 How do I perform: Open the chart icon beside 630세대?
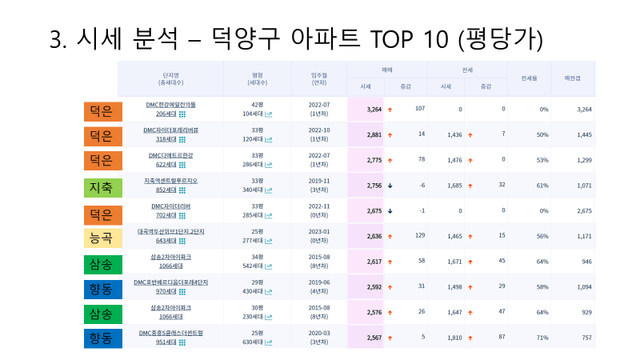[x=268, y=342]
